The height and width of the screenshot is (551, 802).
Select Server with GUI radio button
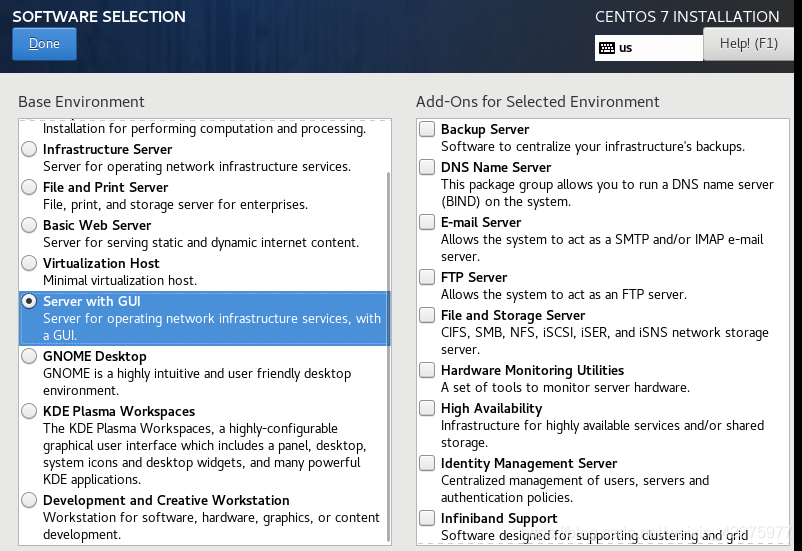click(x=29, y=301)
